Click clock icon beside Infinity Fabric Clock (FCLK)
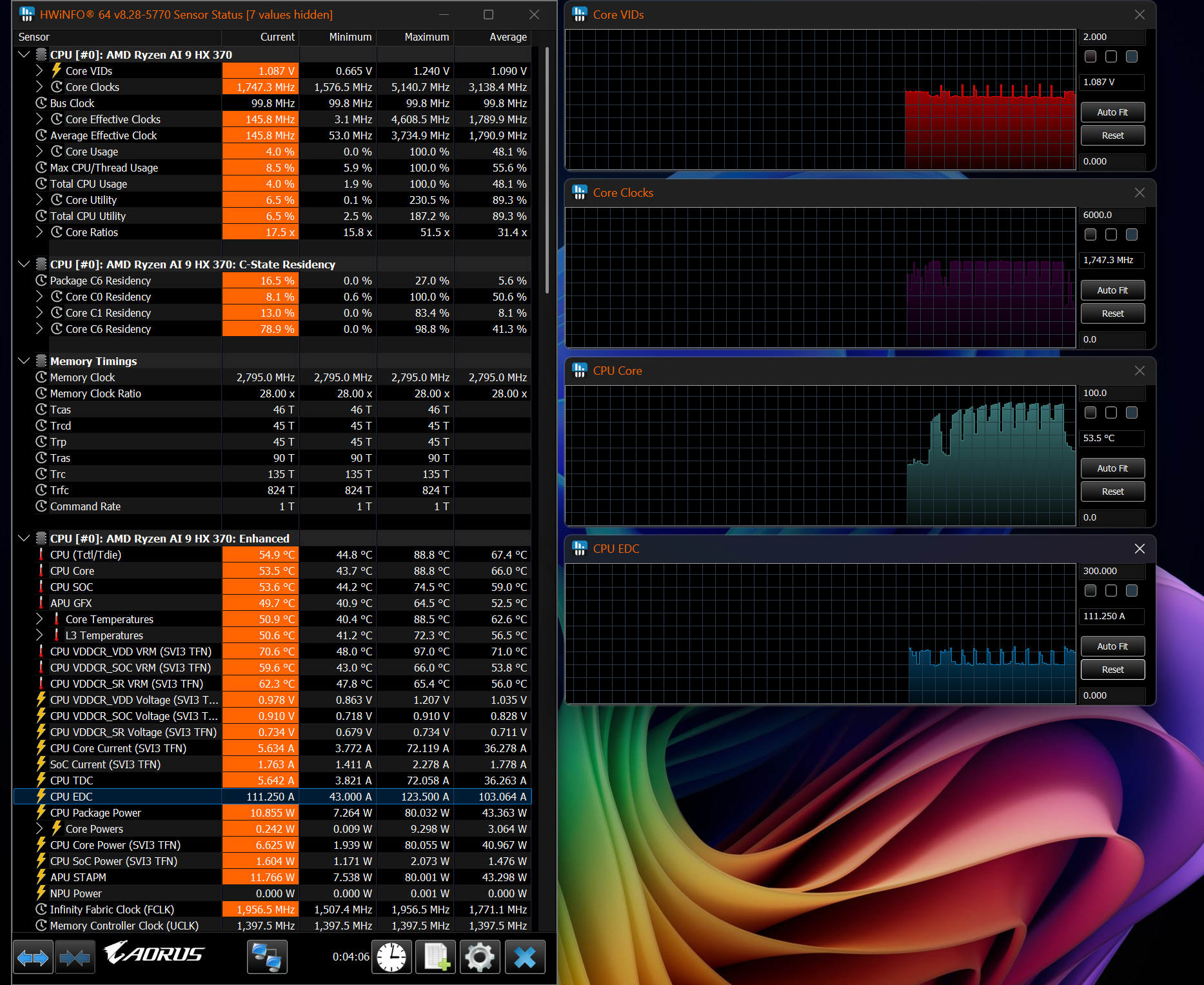The width and height of the screenshot is (1204, 985). 41,909
